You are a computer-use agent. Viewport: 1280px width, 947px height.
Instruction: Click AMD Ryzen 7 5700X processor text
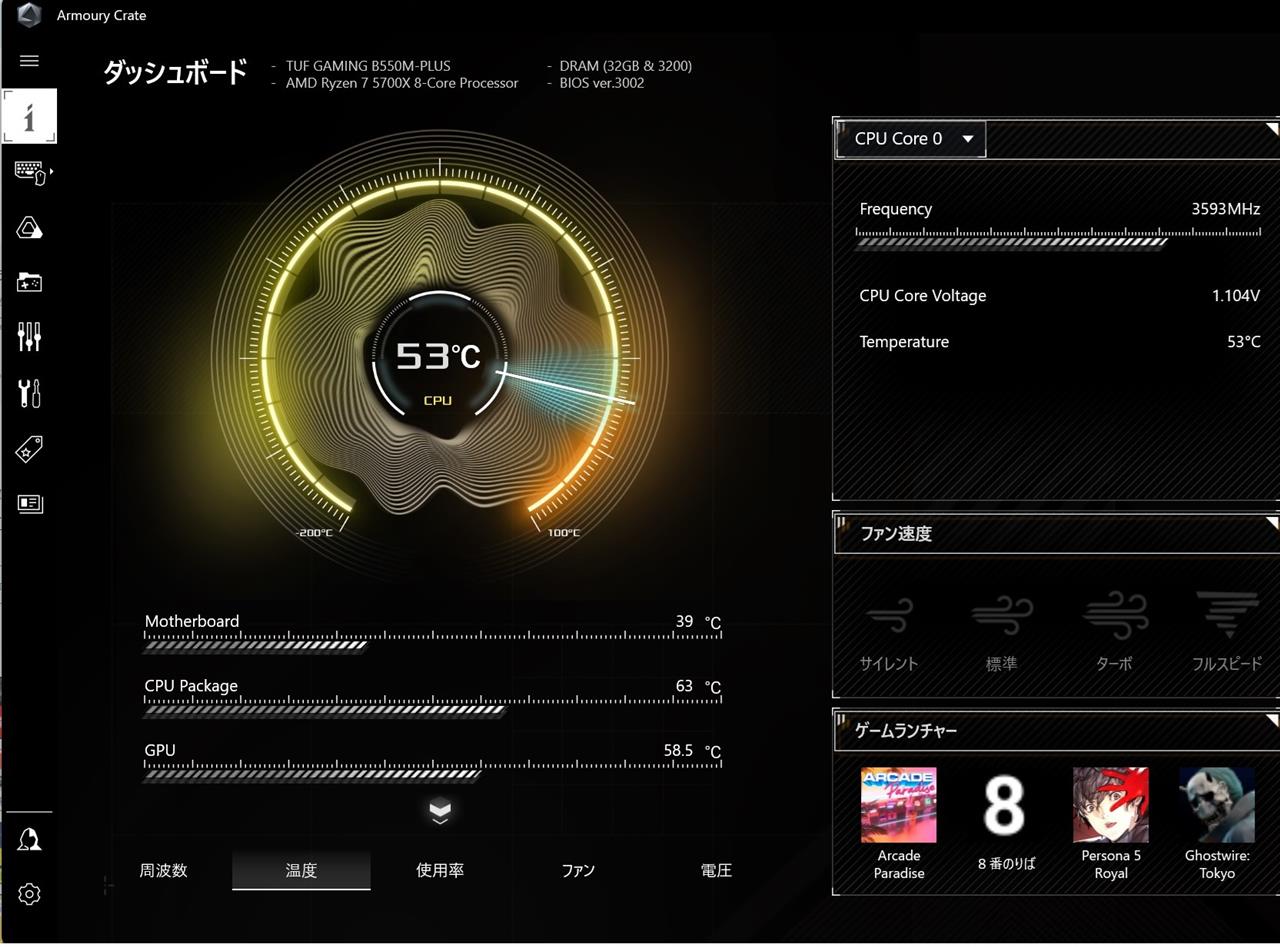402,83
